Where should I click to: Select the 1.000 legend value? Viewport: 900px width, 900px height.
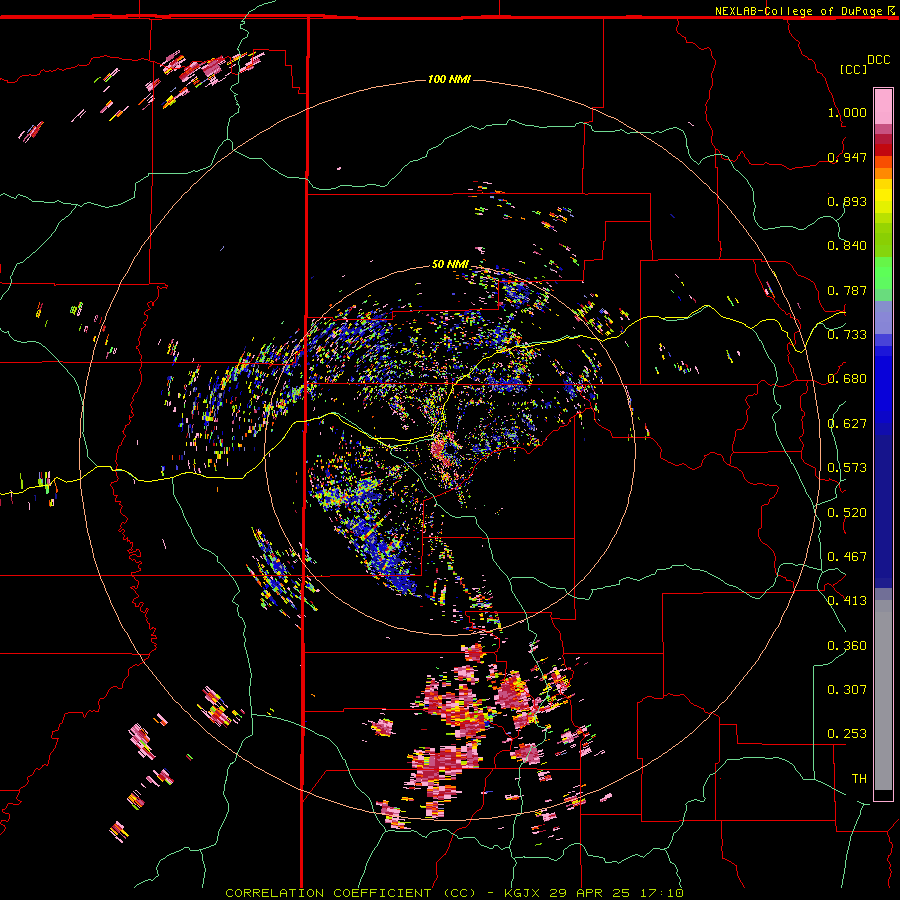pos(847,112)
